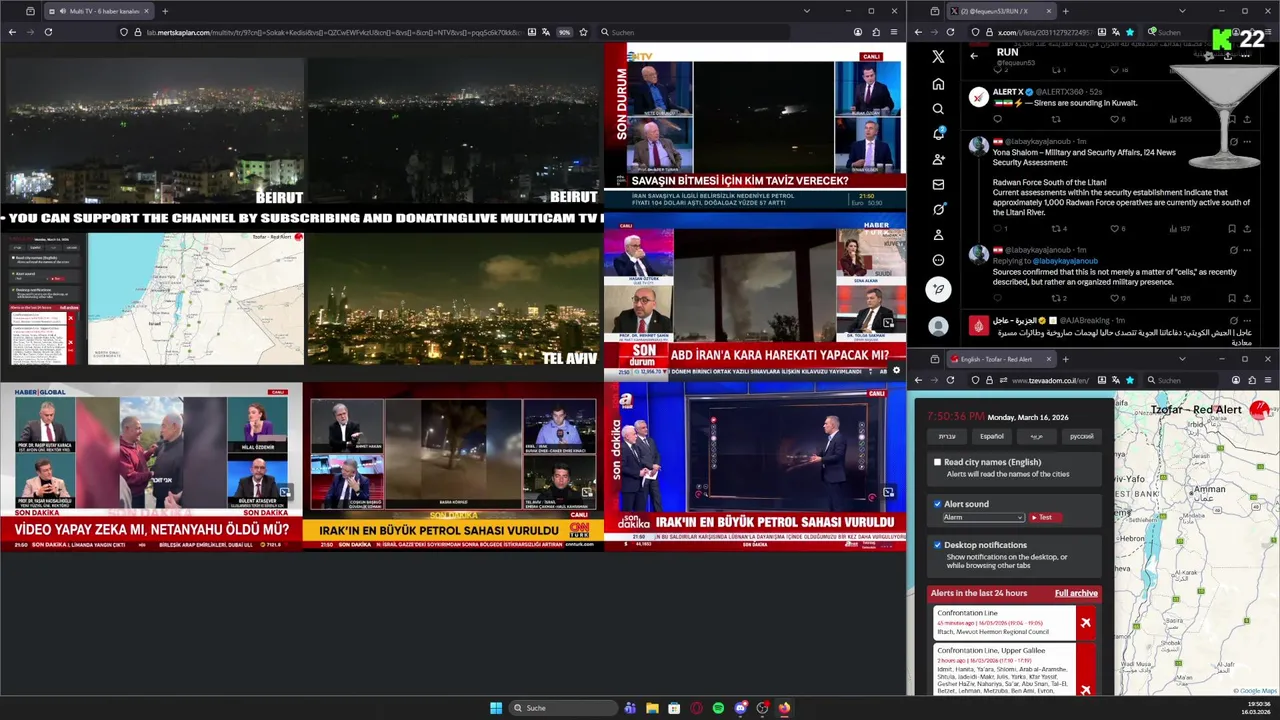Bookmark the Multi TV page with star

[584, 32]
